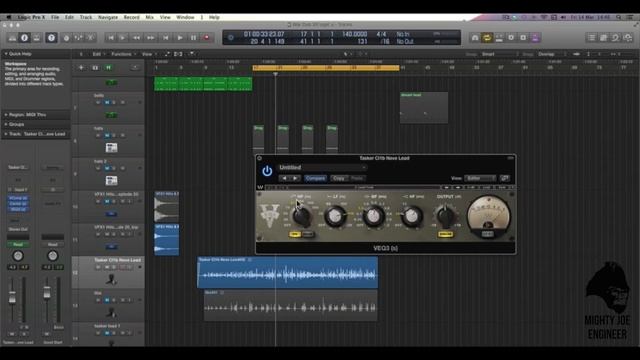
Task: Open Smart Controls from the control bar
Action: click(66, 38)
